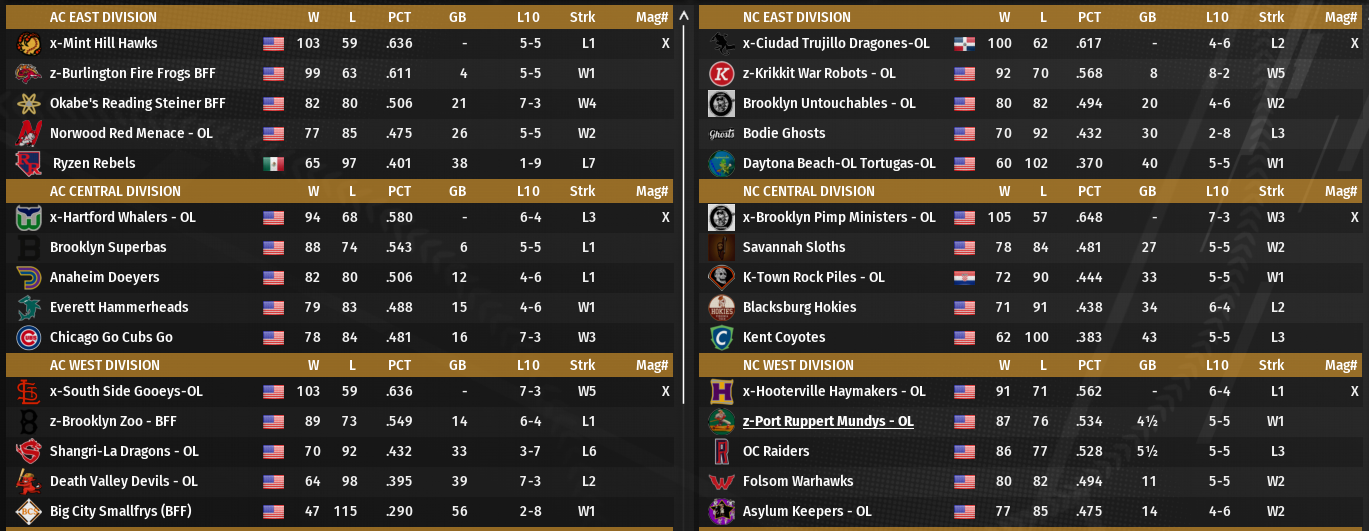The height and width of the screenshot is (531, 1369).
Task: Sort AC Central Division by GB column
Action: pos(457,192)
